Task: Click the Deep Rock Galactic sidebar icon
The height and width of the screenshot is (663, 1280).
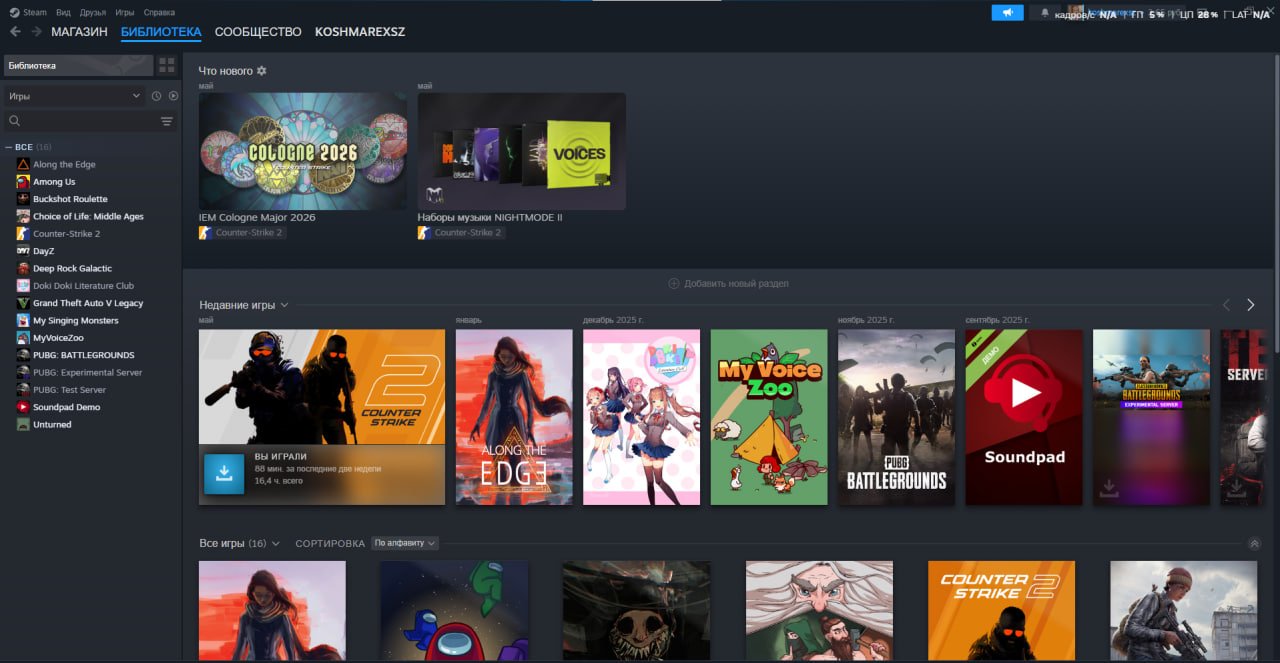Action: click(23, 268)
